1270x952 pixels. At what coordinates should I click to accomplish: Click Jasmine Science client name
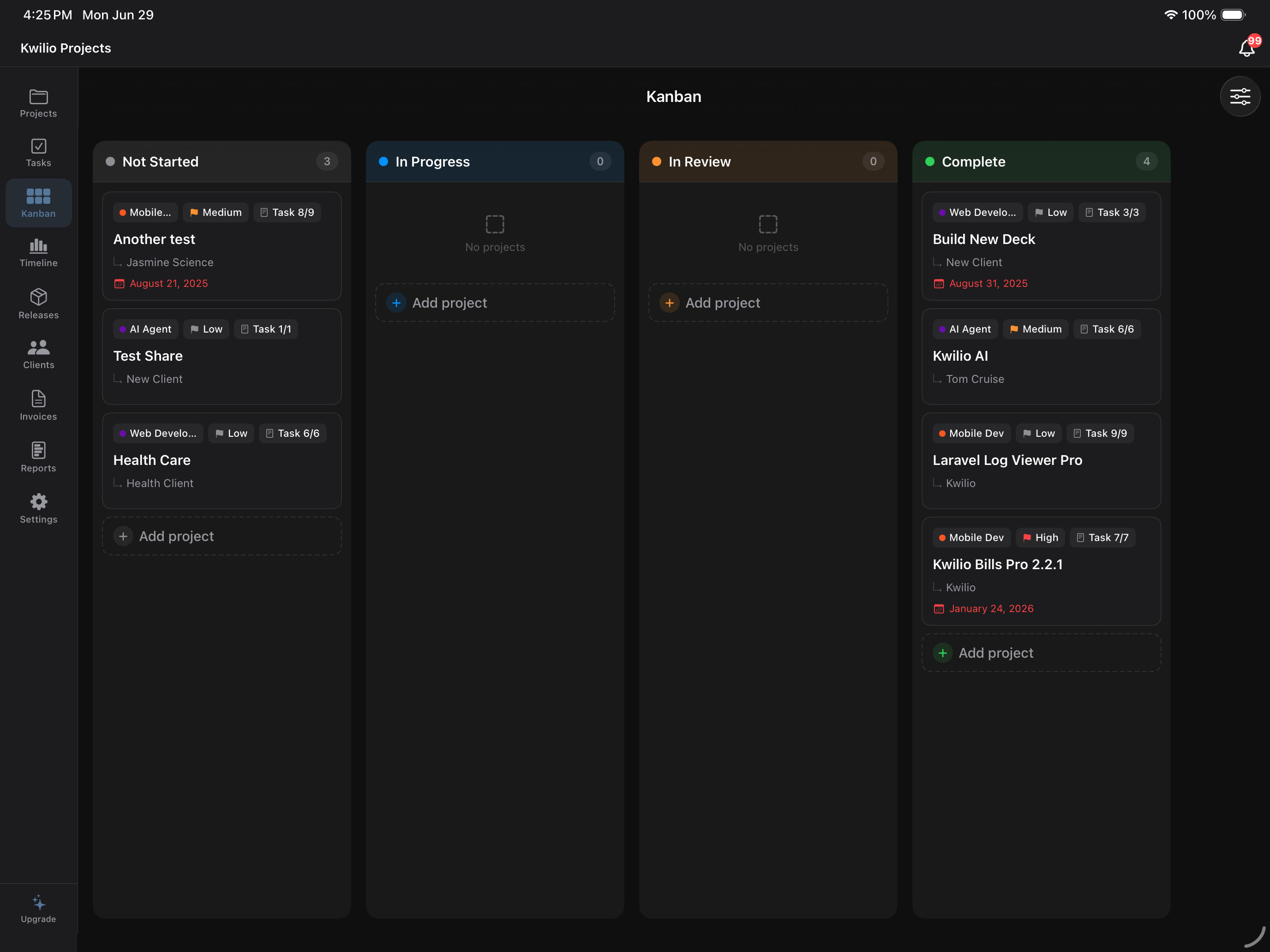pyautogui.click(x=170, y=262)
